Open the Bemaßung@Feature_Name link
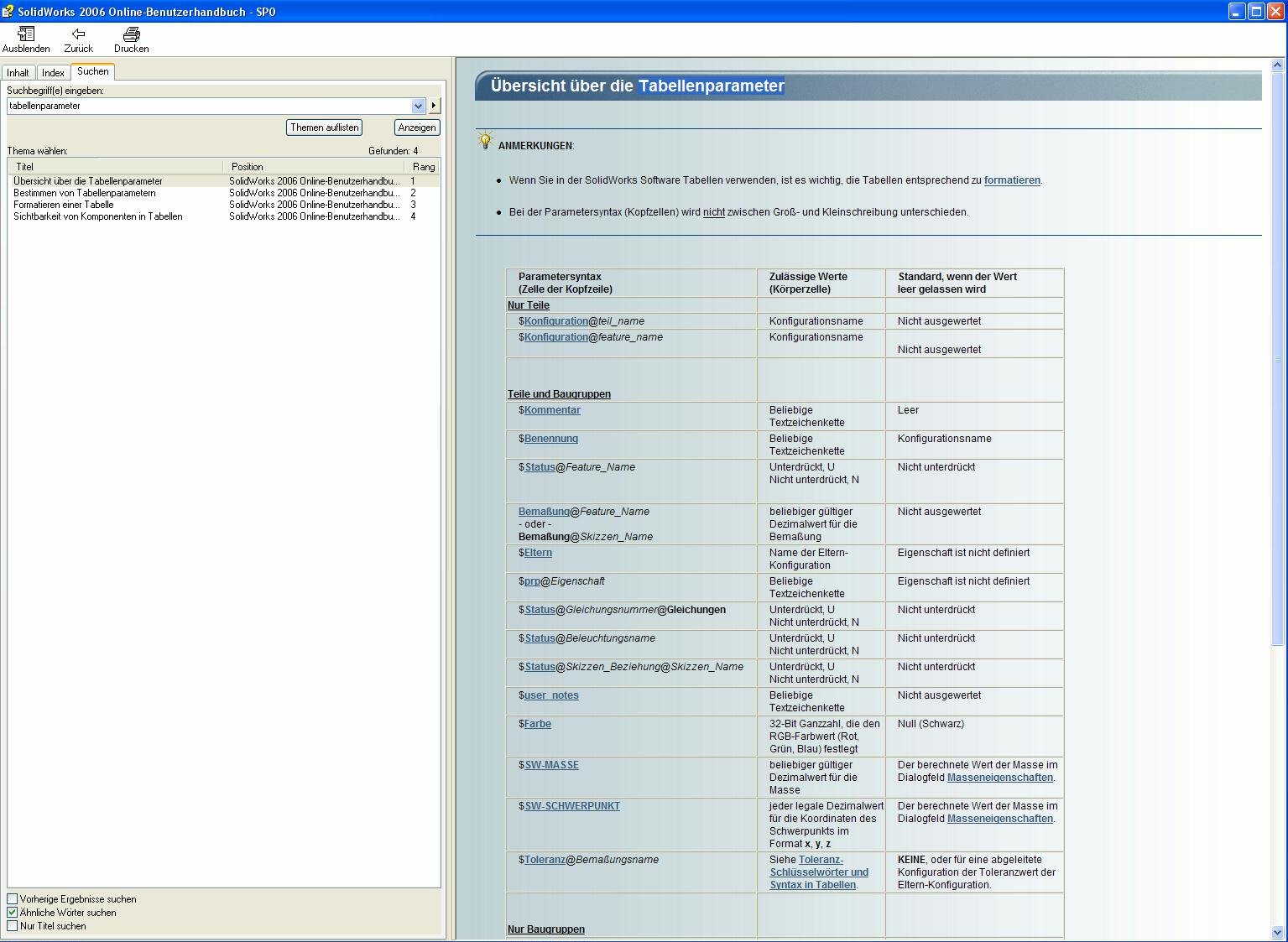 point(544,512)
